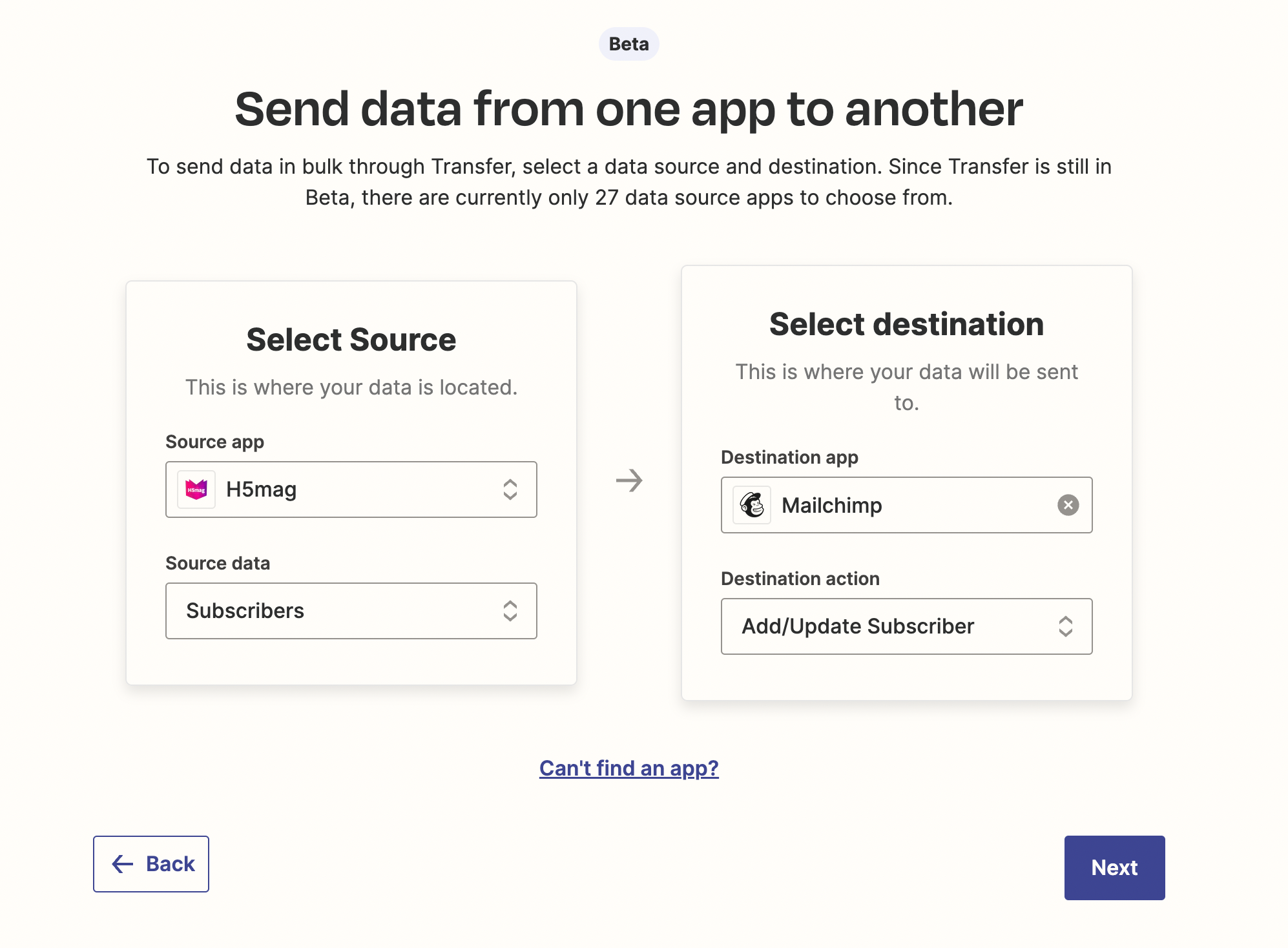Click the Source app chevron arrows
The width and height of the screenshot is (1288, 948).
(510, 489)
